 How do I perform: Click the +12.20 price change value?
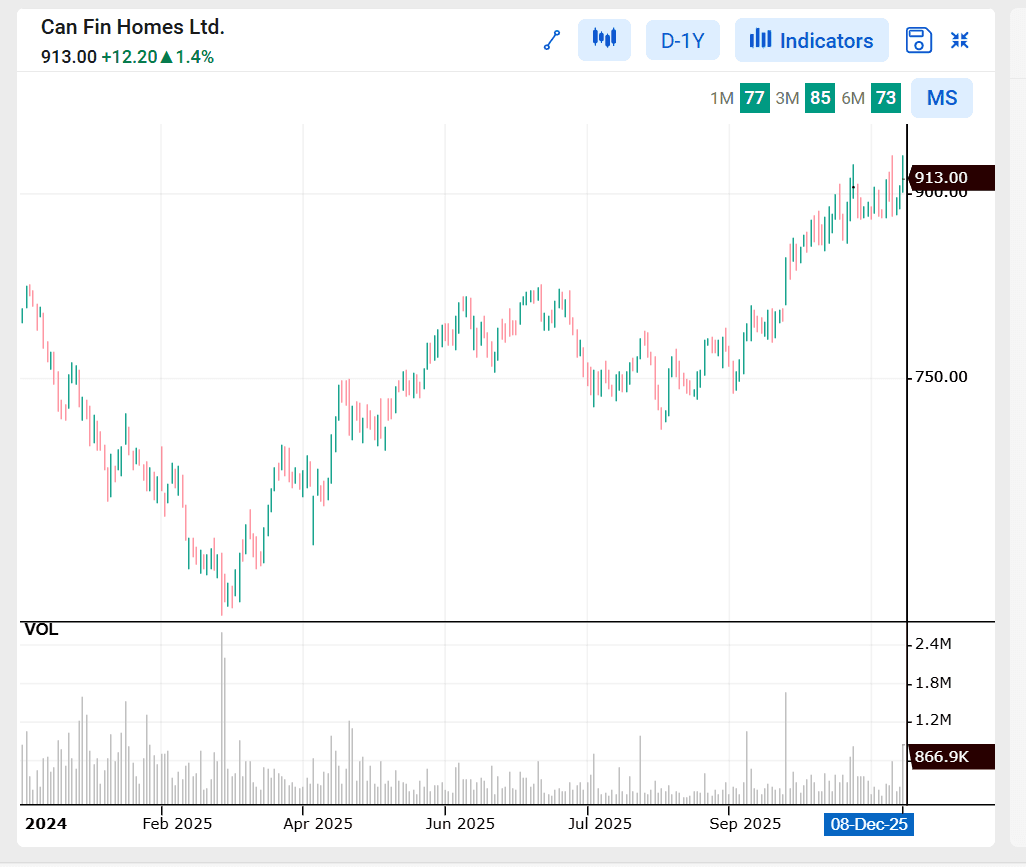(130, 57)
